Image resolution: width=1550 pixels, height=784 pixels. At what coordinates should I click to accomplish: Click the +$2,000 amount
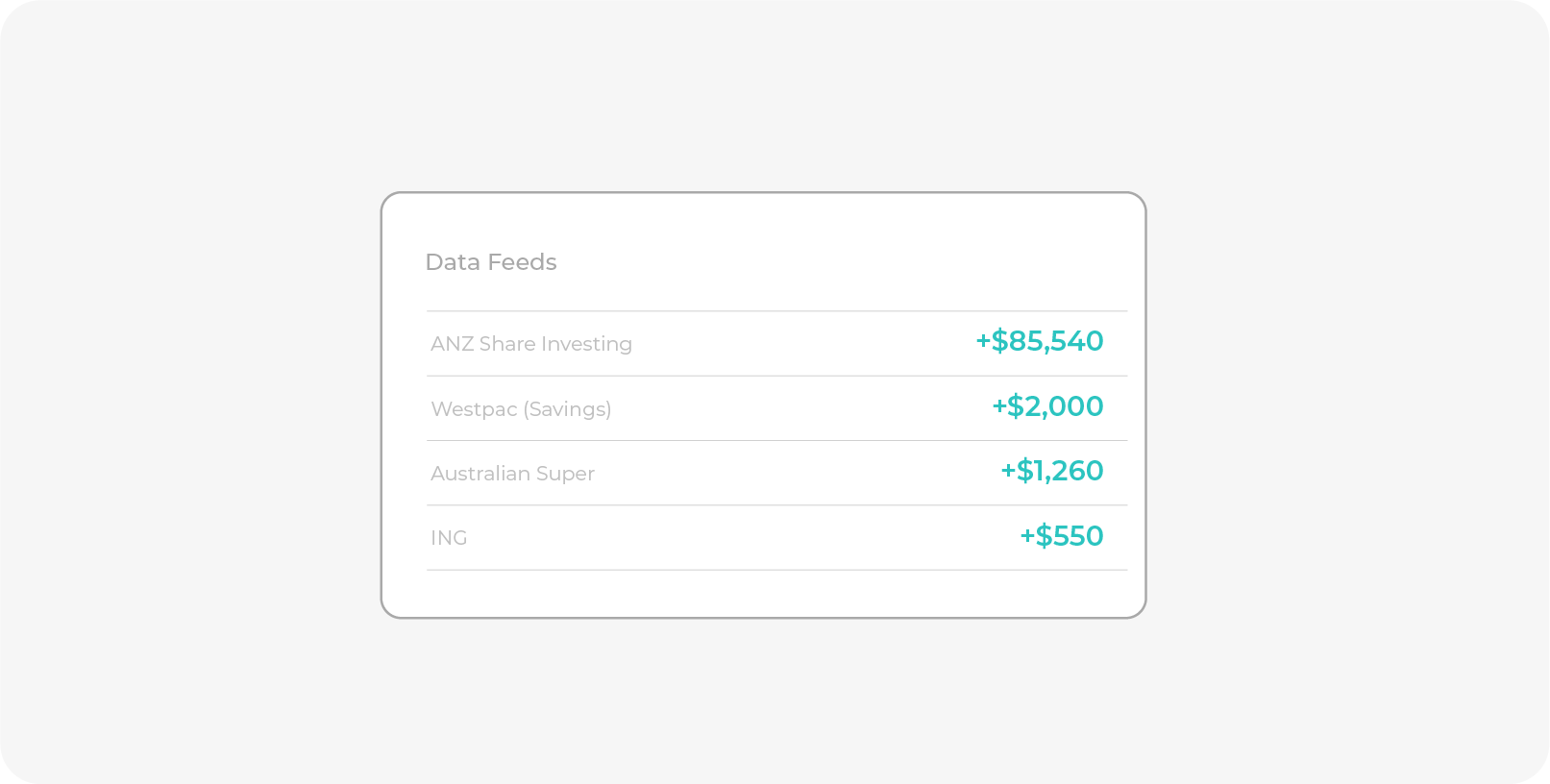pyautogui.click(x=1047, y=406)
